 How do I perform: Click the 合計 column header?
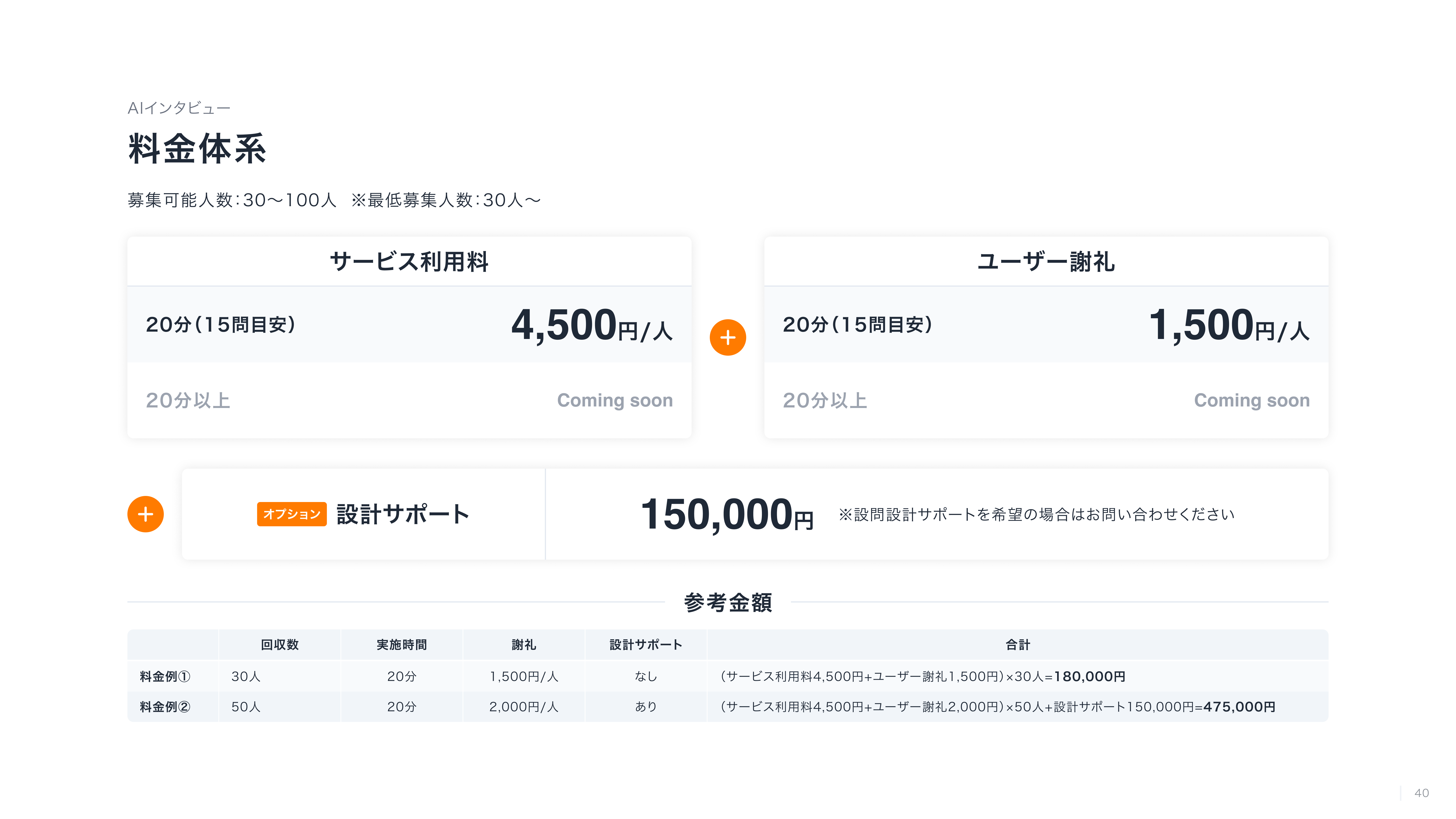(x=1017, y=644)
